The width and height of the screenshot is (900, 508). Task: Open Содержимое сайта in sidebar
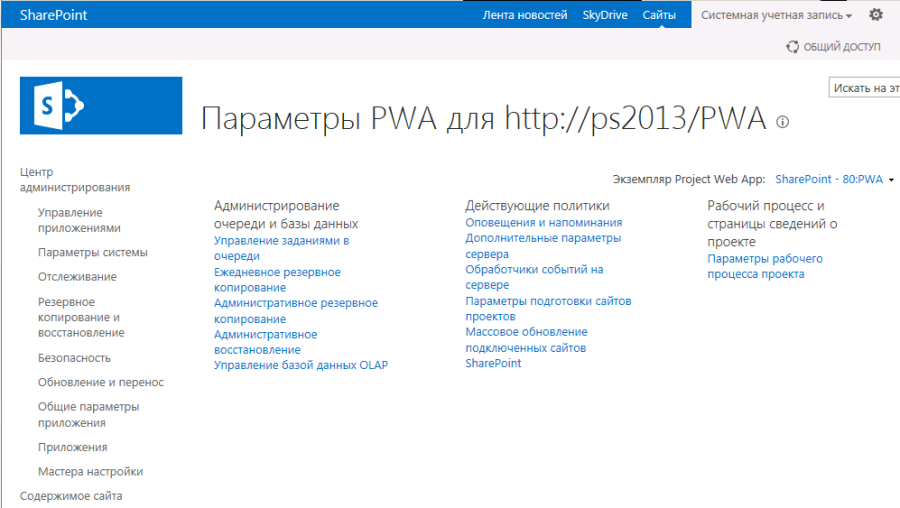[x=71, y=495]
